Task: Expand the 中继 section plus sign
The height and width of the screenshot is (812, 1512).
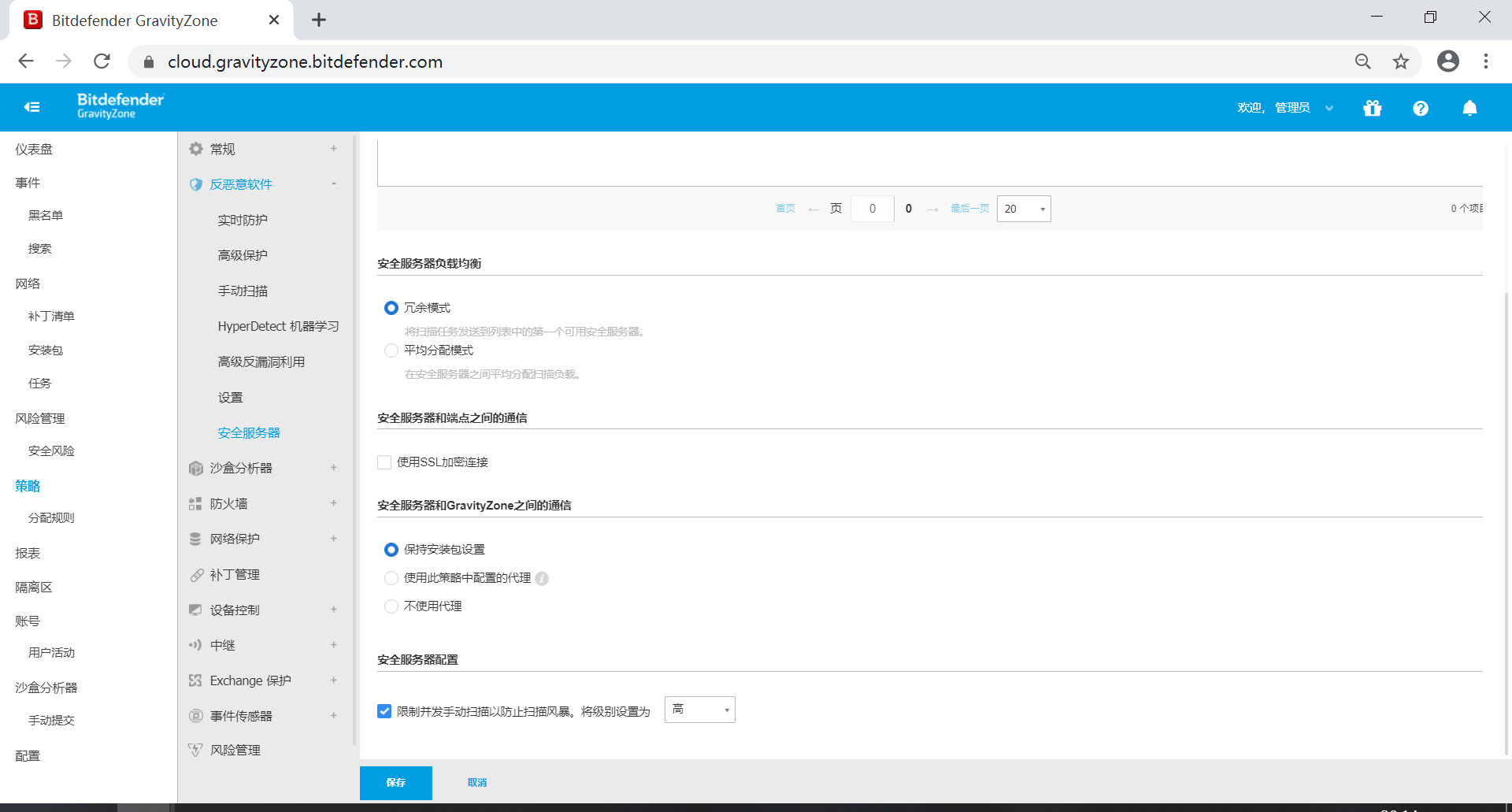Action: pyautogui.click(x=334, y=645)
